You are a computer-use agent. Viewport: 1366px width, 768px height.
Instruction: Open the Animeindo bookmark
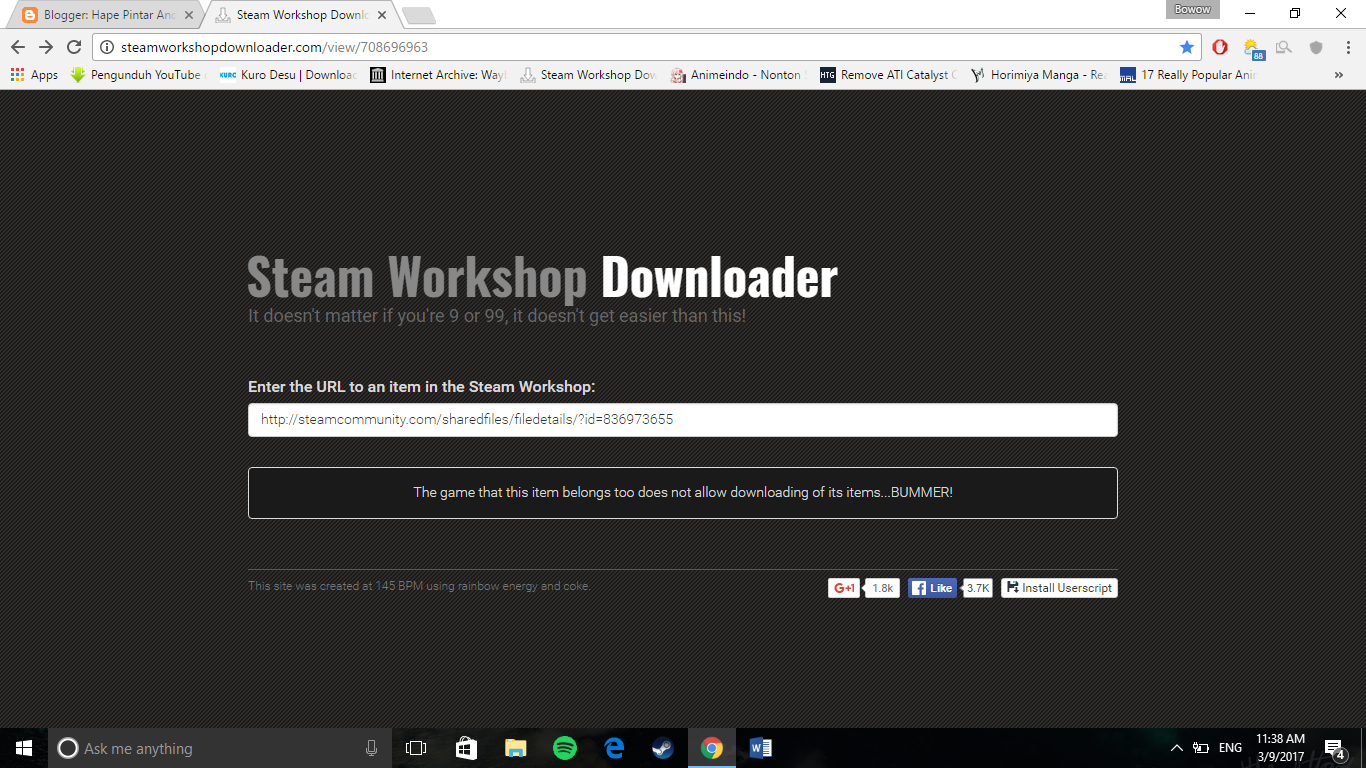click(737, 74)
